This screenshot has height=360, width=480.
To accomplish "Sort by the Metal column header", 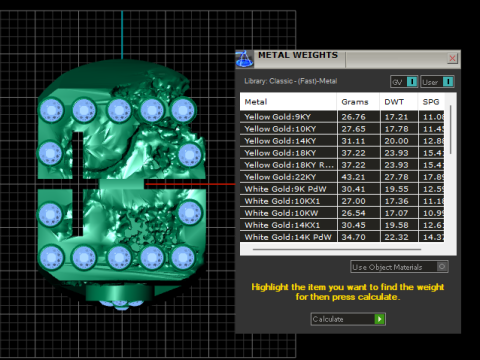I will [288, 102].
